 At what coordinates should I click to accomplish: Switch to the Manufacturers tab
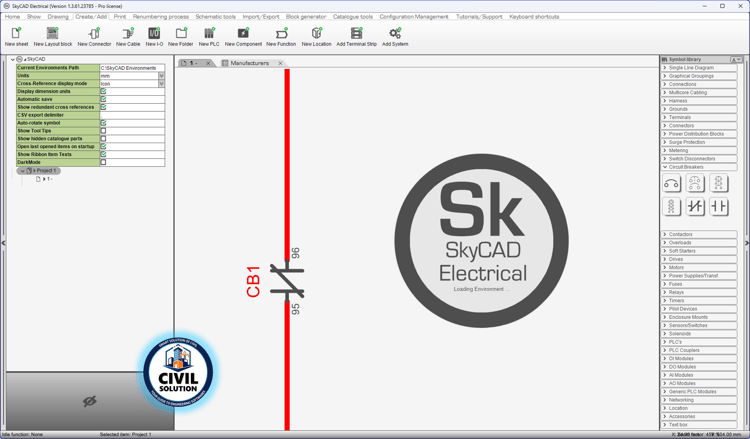(249, 63)
